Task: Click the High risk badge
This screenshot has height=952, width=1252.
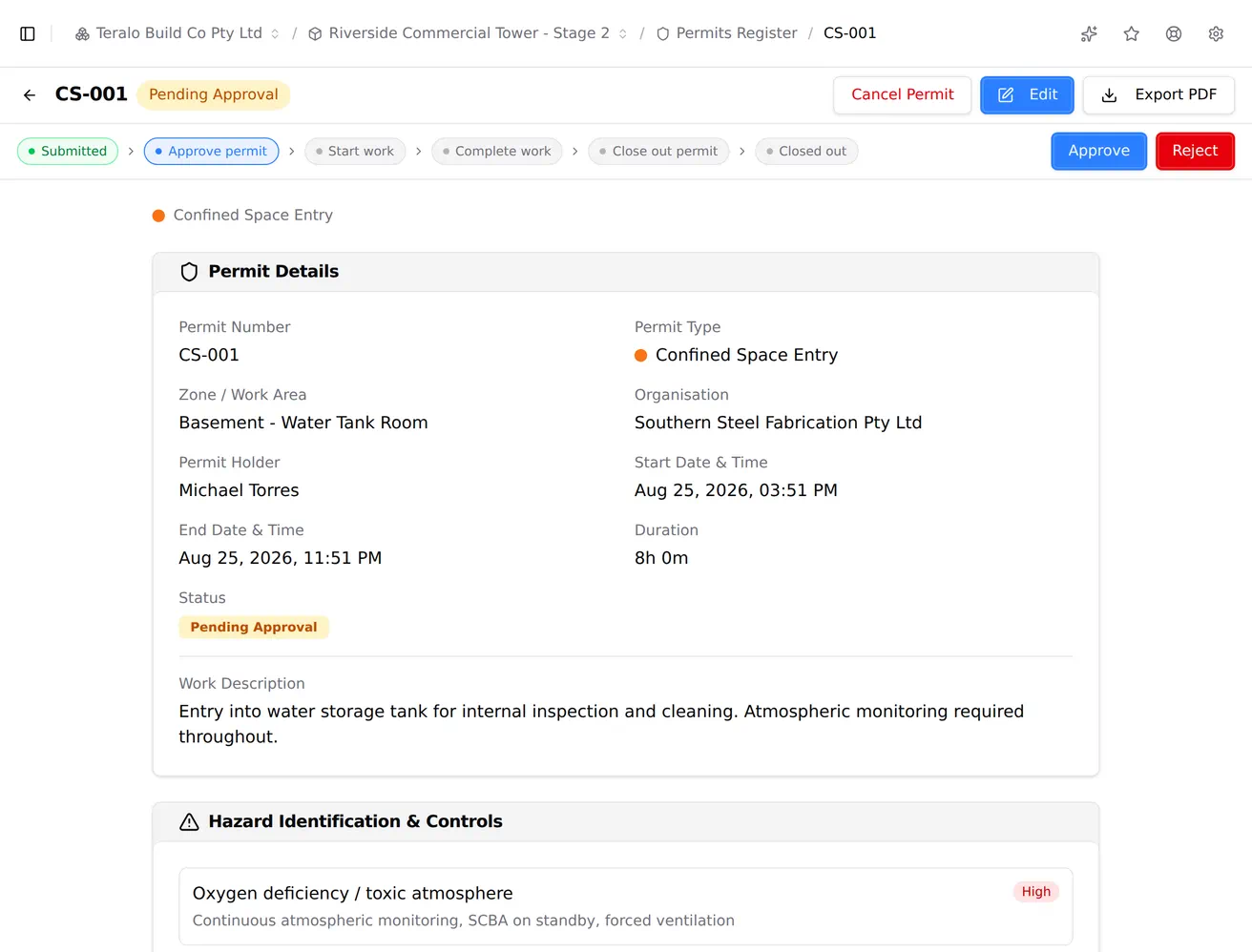Action: coord(1035,892)
